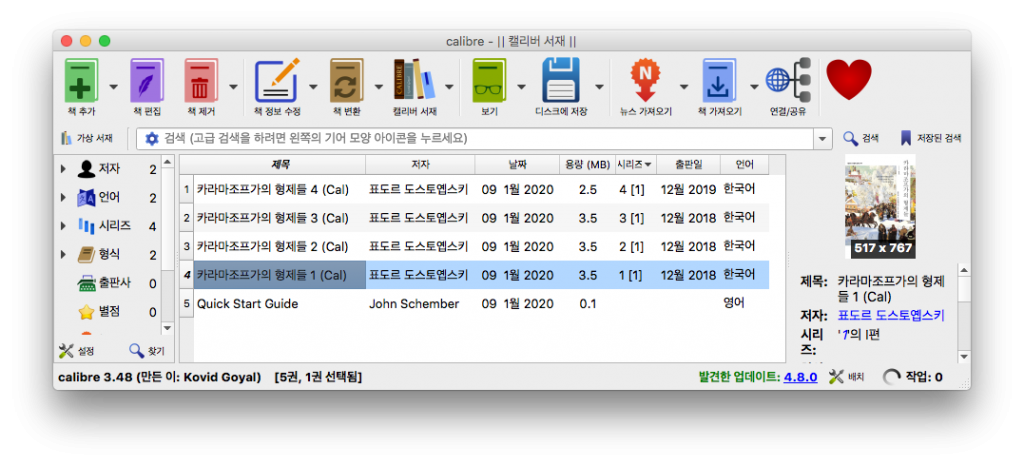Viewport: 1024px width, 466px height.
Task: Click the Fetch news (뉴스 가져오기) icon
Action: (x=645, y=81)
